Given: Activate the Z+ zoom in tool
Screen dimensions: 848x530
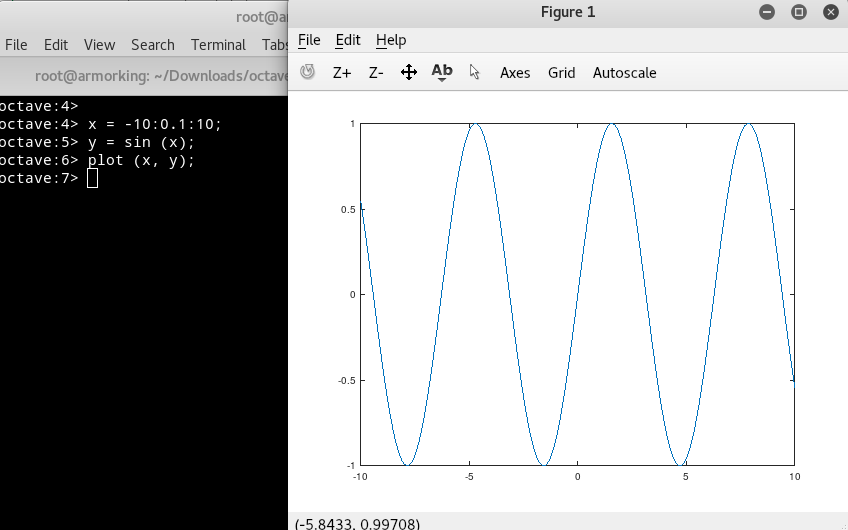Looking at the screenshot, I should click(342, 72).
